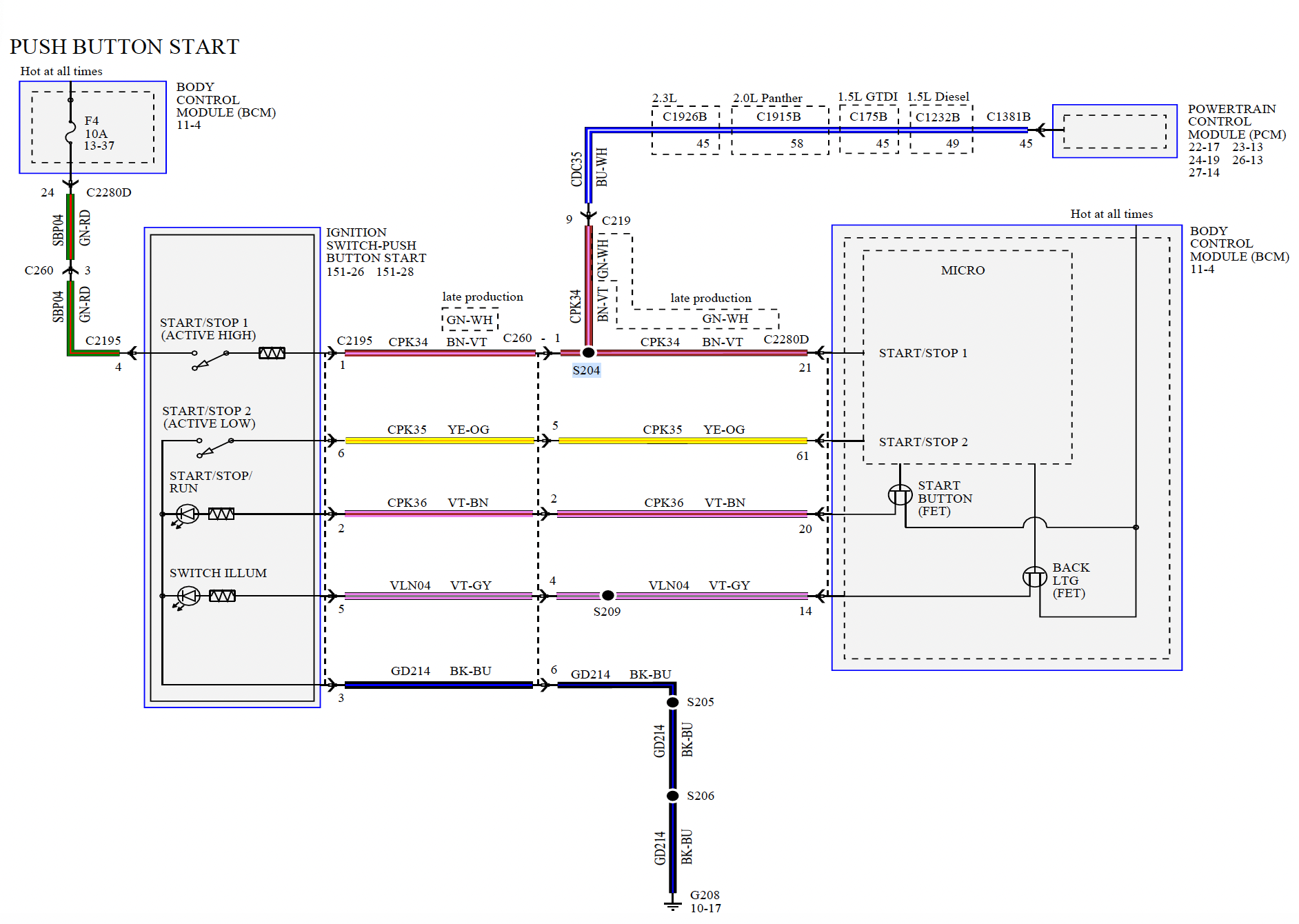This screenshot has height=924, width=1299.
Task: Click the 2.0L Panther engine label
Action: coord(767,98)
